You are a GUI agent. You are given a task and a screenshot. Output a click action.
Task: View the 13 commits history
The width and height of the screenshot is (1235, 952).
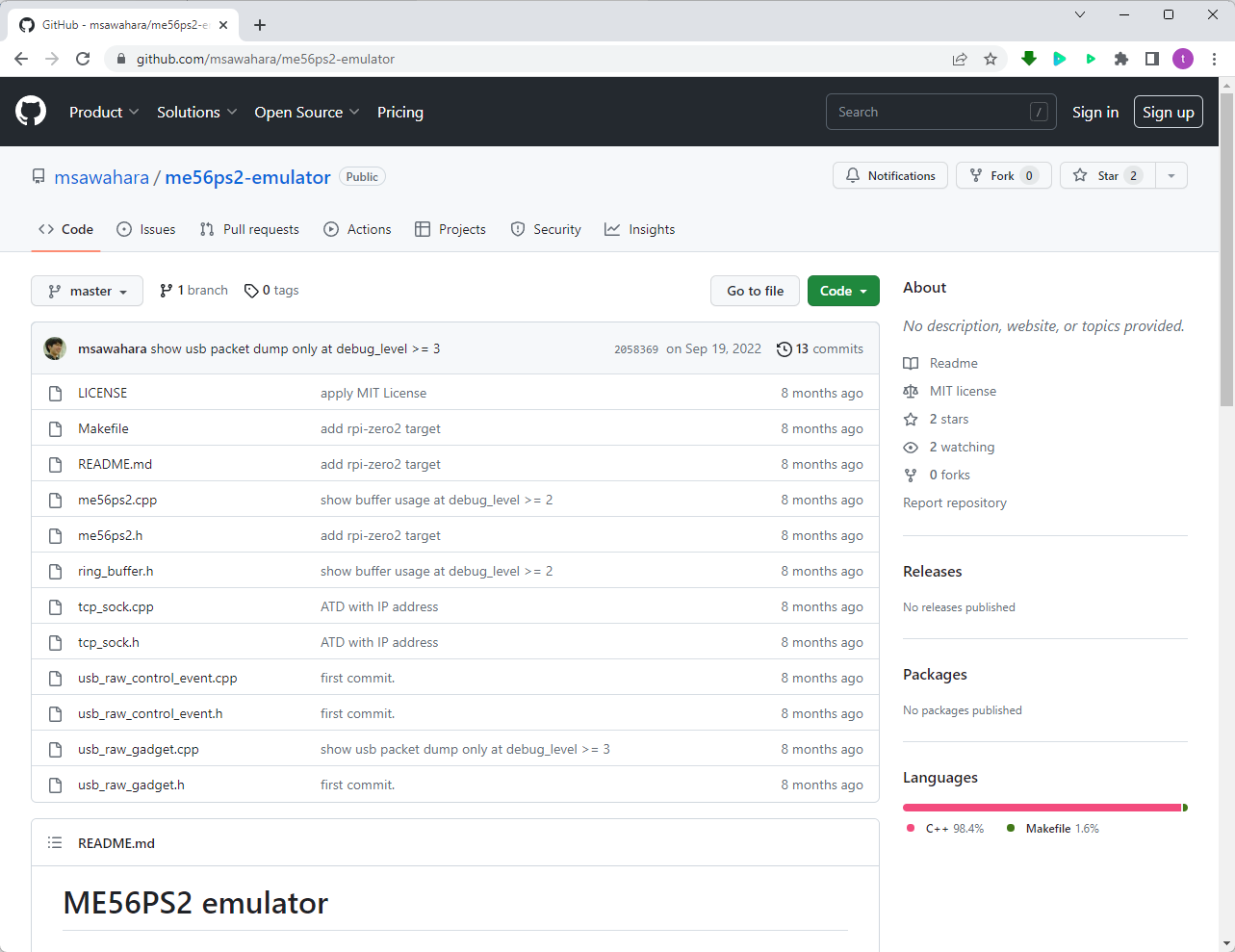[820, 348]
